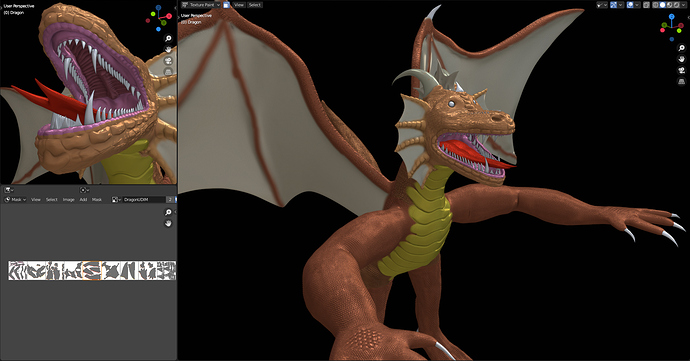
Task: Click zoom magnifier in main viewport
Action: (x=682, y=48)
